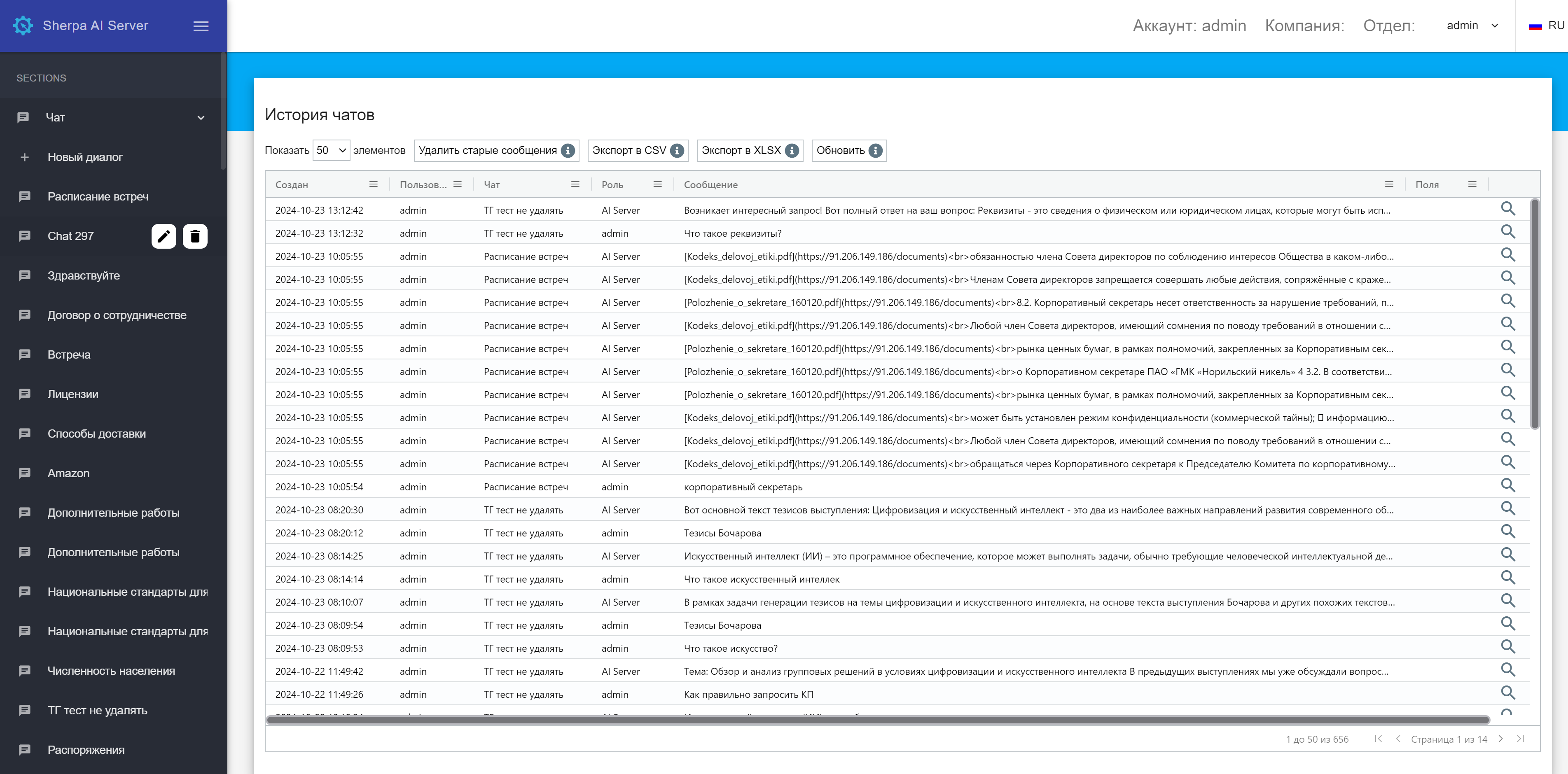Image resolution: width=1568 pixels, height=774 pixels.
Task: Click 'Аккаунт: admin' header text
Action: coord(1189,26)
